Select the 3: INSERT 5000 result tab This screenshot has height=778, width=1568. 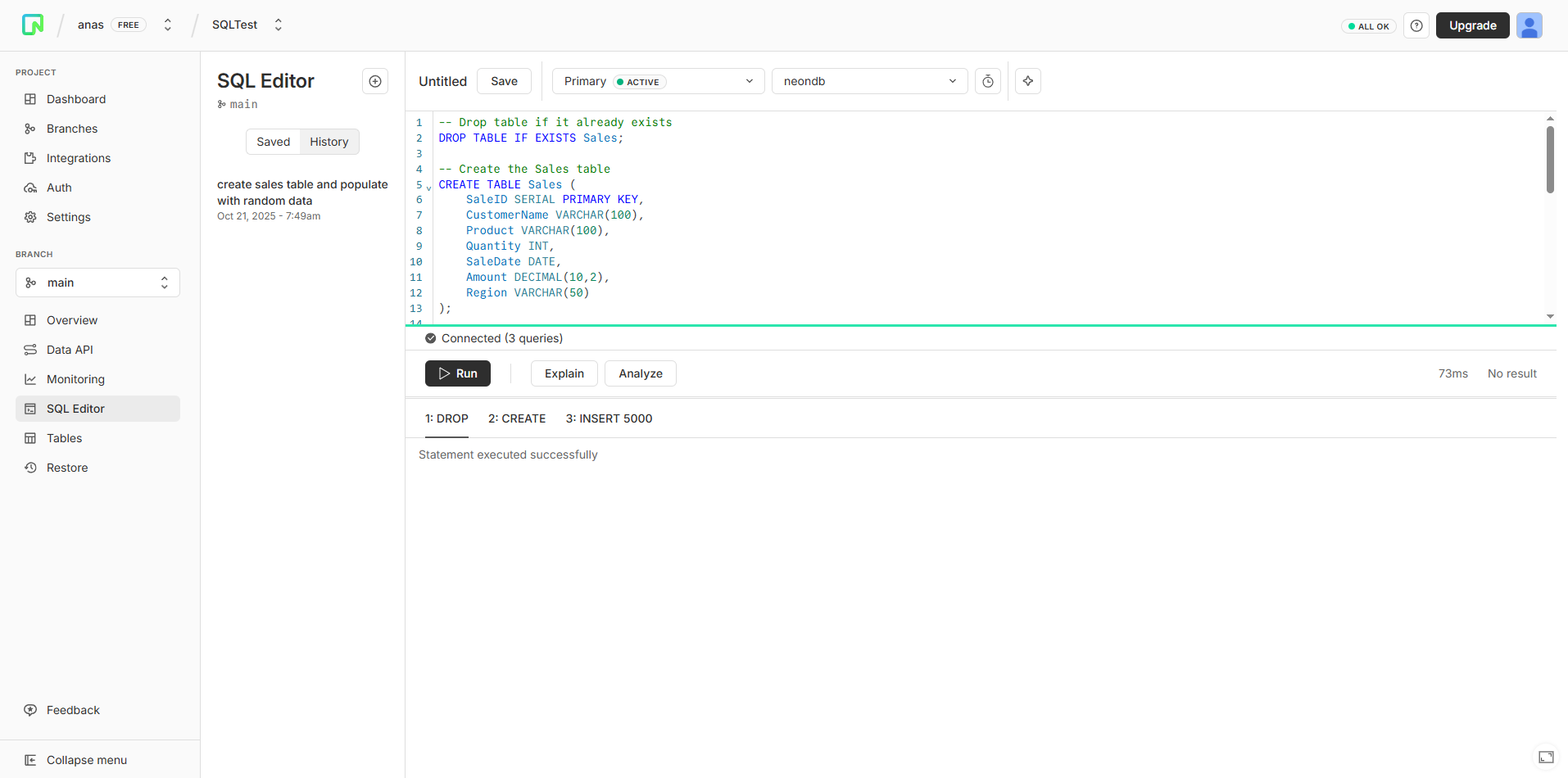(609, 418)
